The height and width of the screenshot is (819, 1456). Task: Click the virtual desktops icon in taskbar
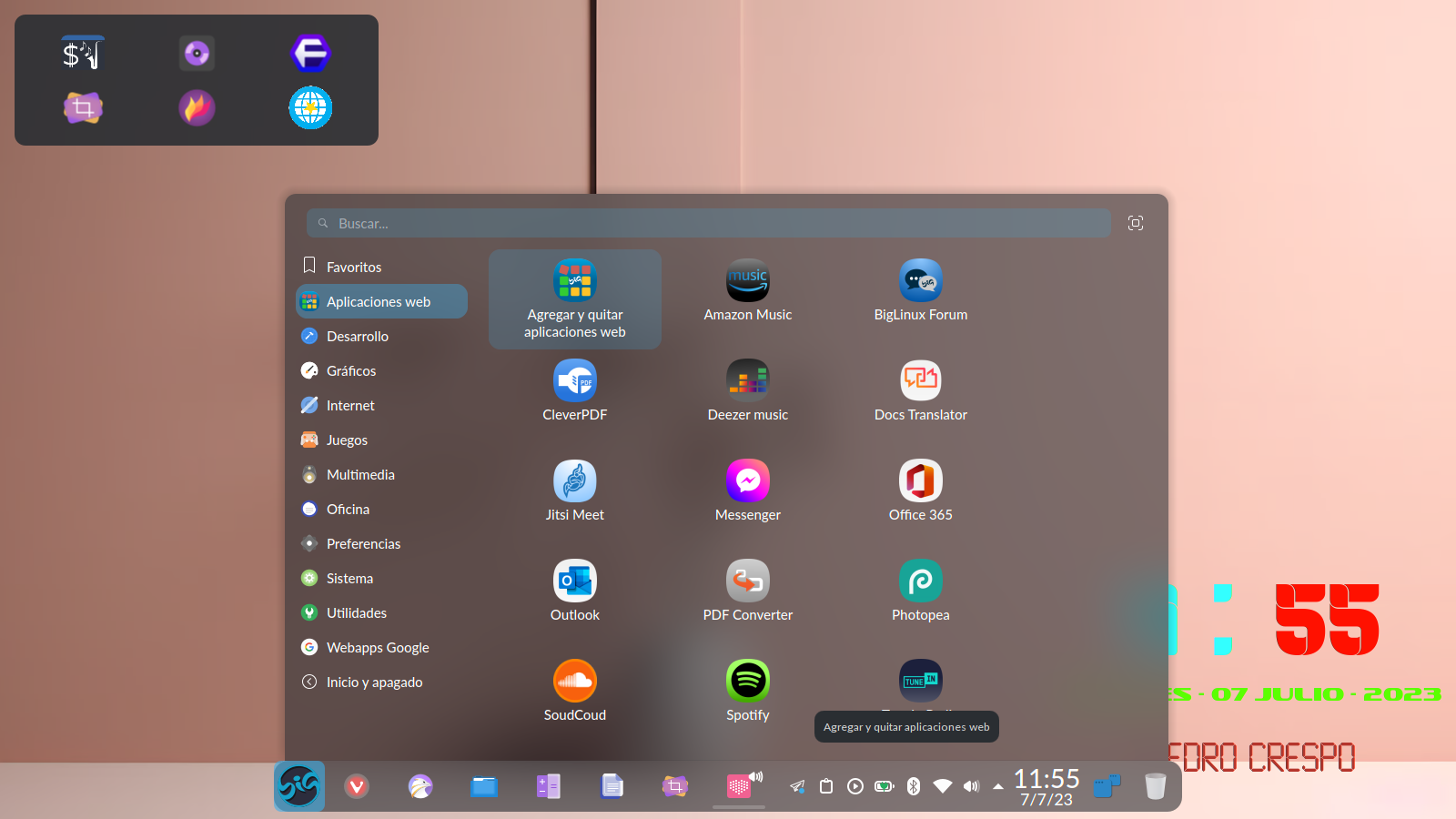pos(1107,786)
